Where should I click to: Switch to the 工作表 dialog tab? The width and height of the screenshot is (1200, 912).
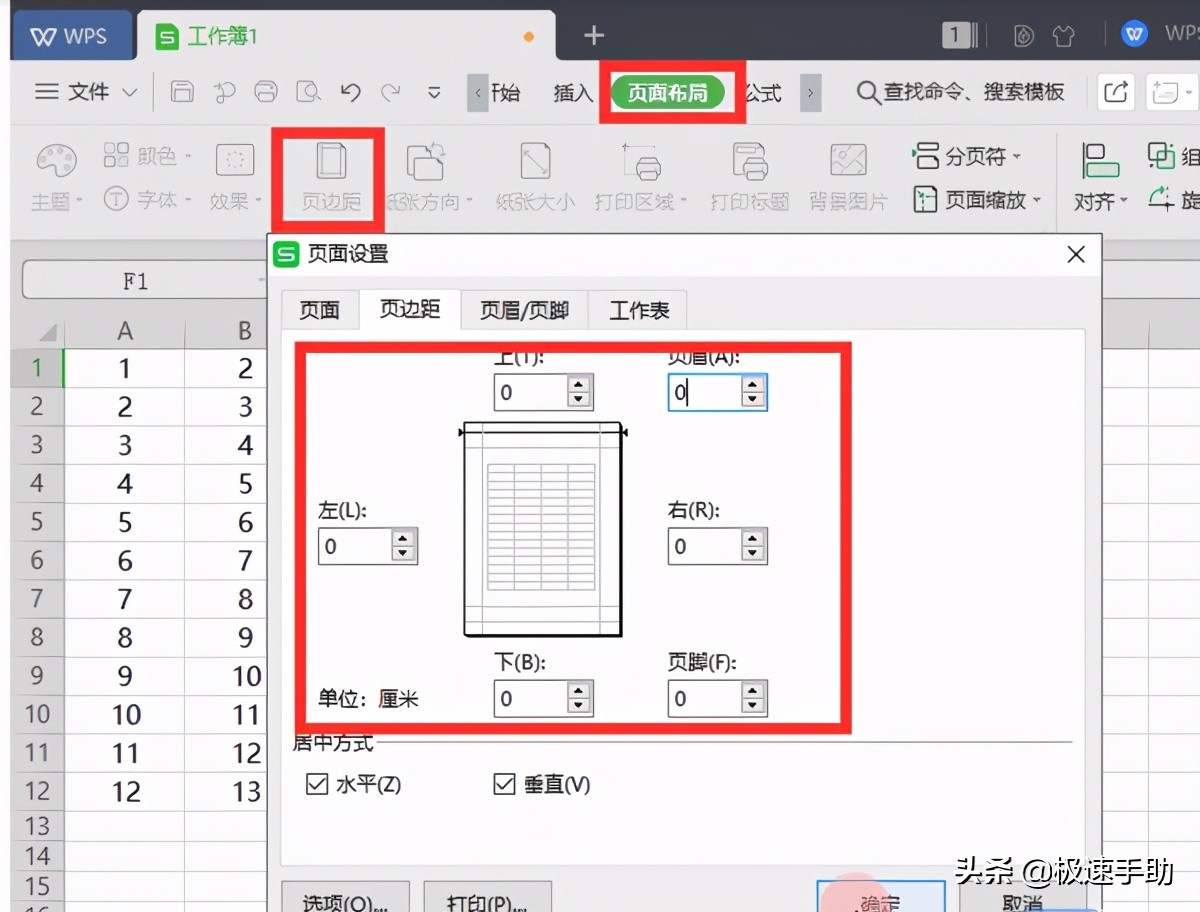click(x=639, y=311)
